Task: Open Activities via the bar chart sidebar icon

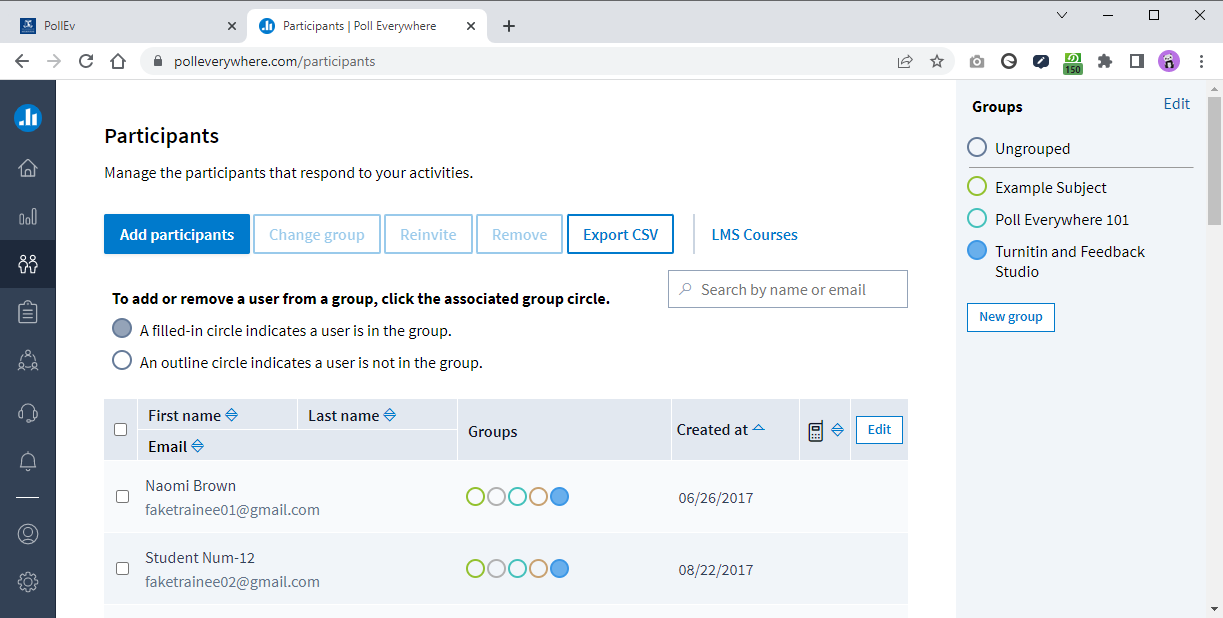Action: (28, 216)
